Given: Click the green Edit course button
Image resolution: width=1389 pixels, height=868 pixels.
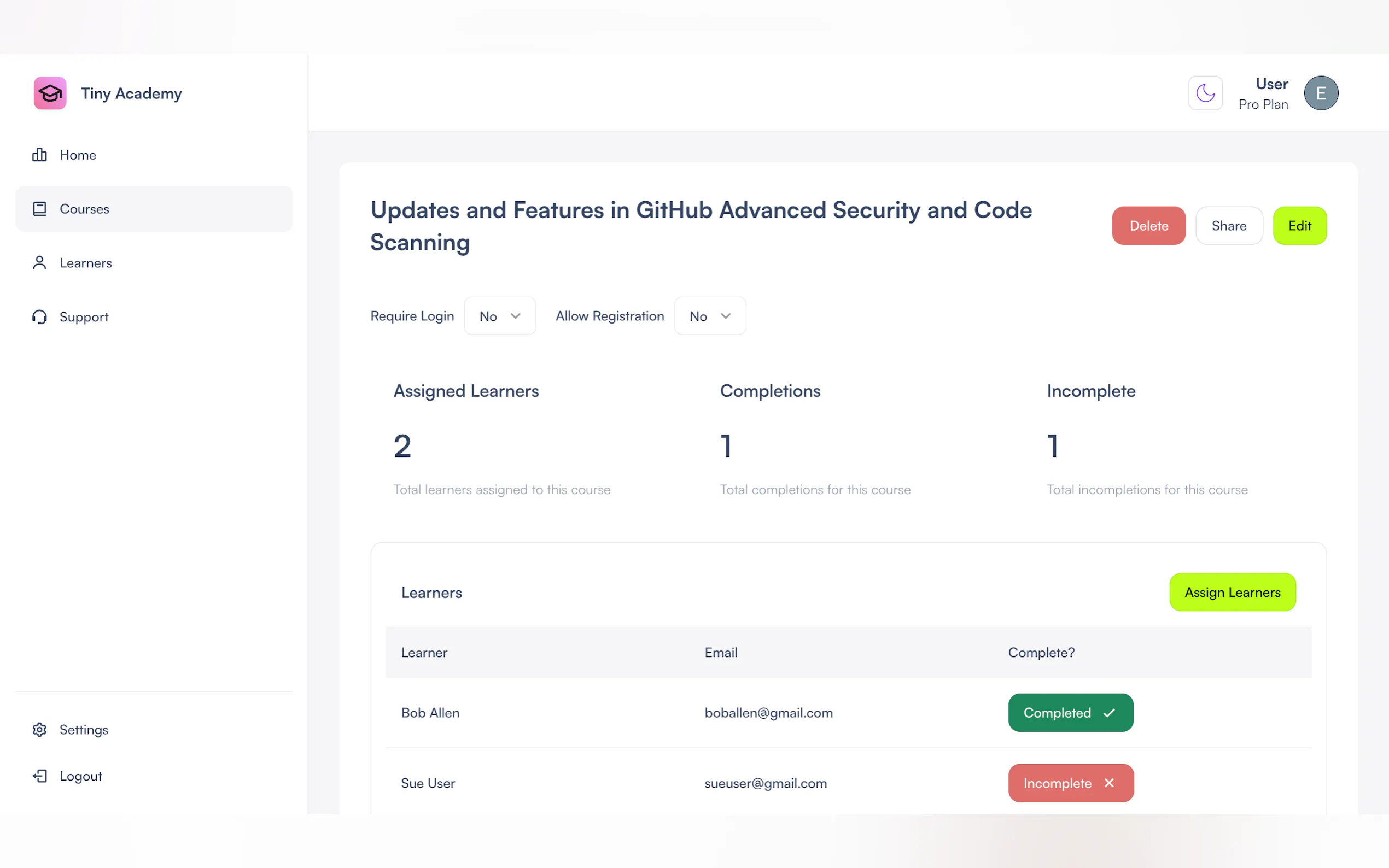Looking at the screenshot, I should (x=1299, y=226).
